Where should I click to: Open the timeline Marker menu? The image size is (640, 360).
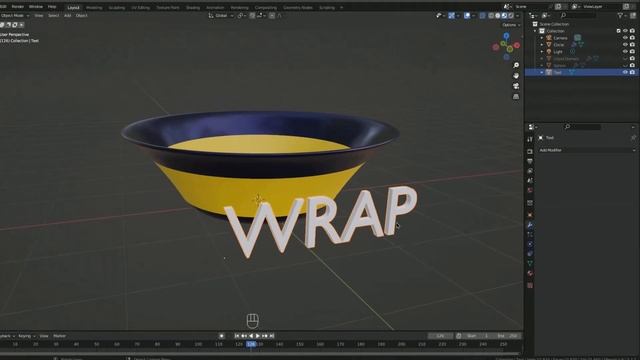(60, 336)
